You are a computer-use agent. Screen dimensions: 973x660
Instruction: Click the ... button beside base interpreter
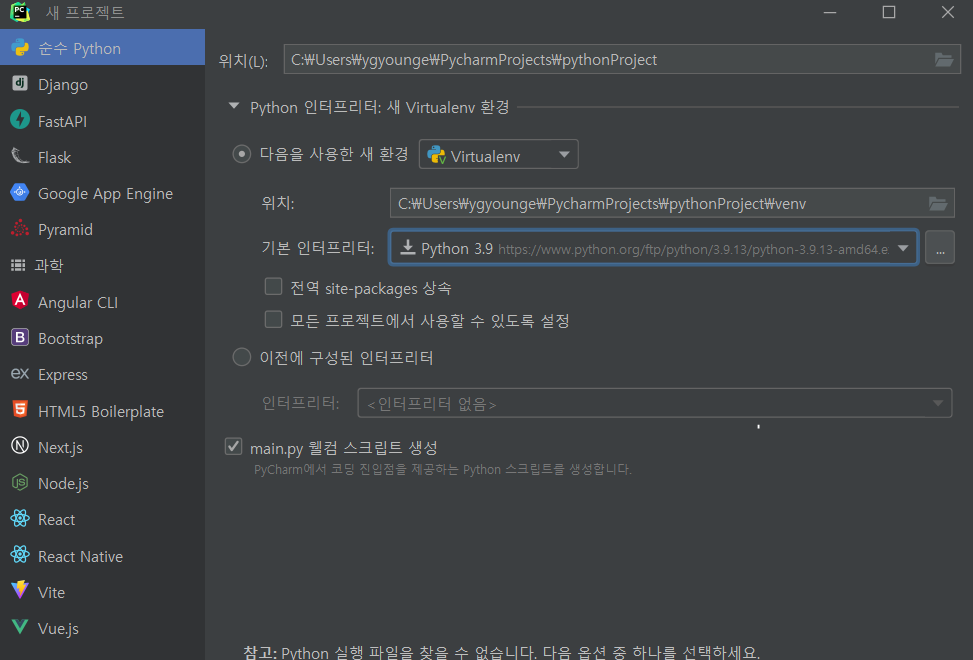coord(939,248)
